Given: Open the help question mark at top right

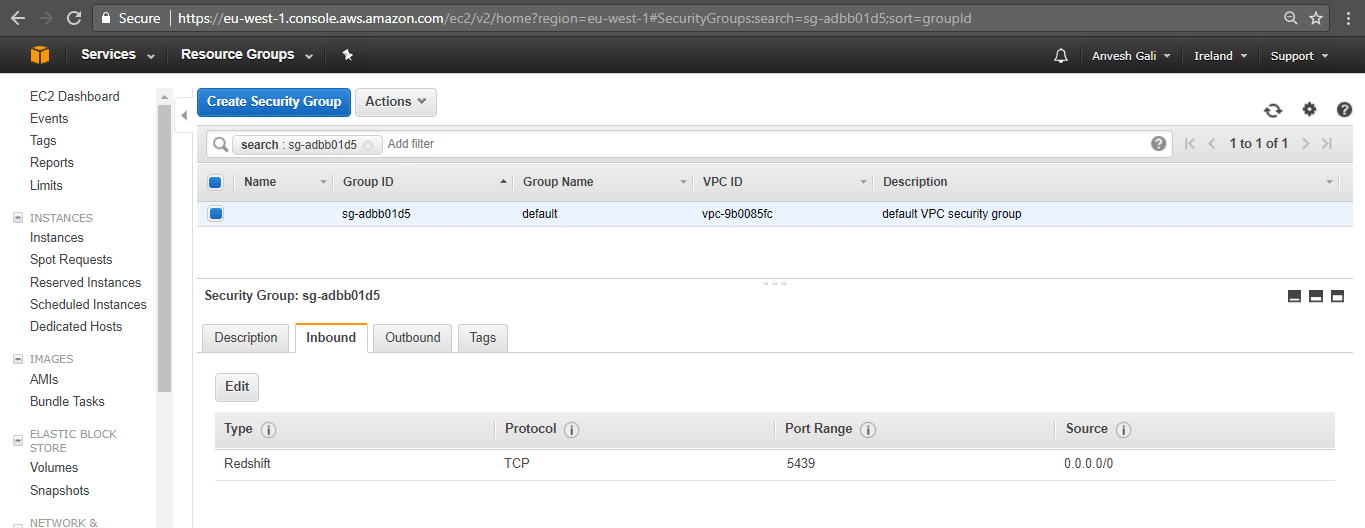Looking at the screenshot, I should click(1344, 110).
